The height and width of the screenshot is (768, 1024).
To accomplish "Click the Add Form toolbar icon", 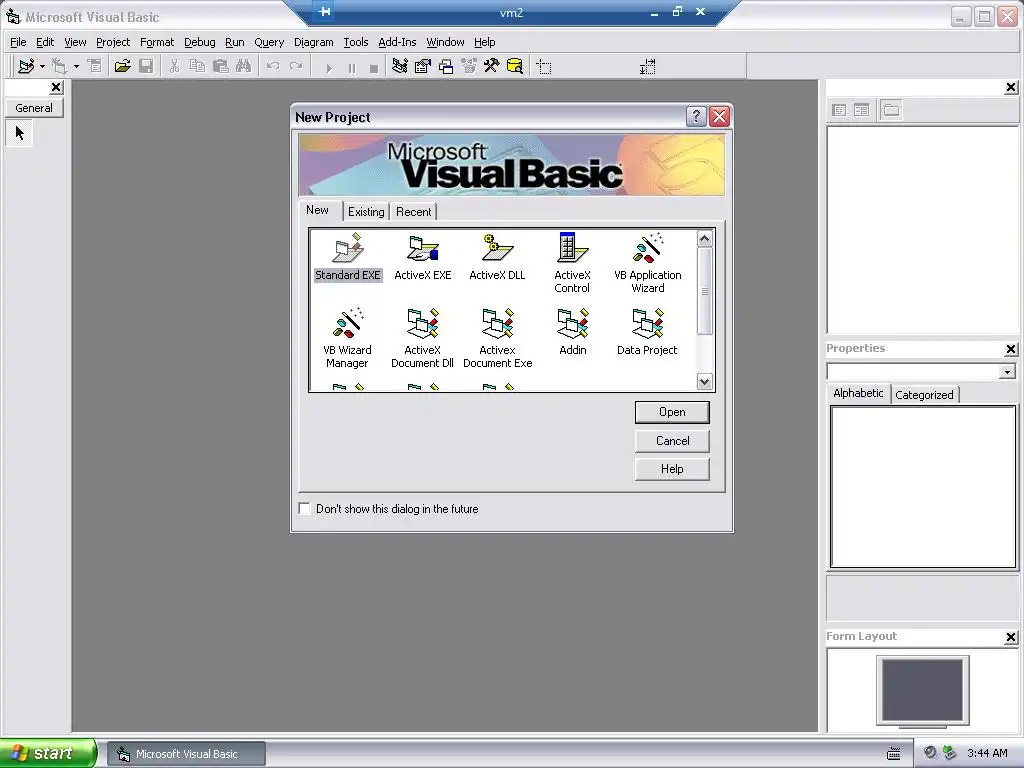I will [x=59, y=66].
